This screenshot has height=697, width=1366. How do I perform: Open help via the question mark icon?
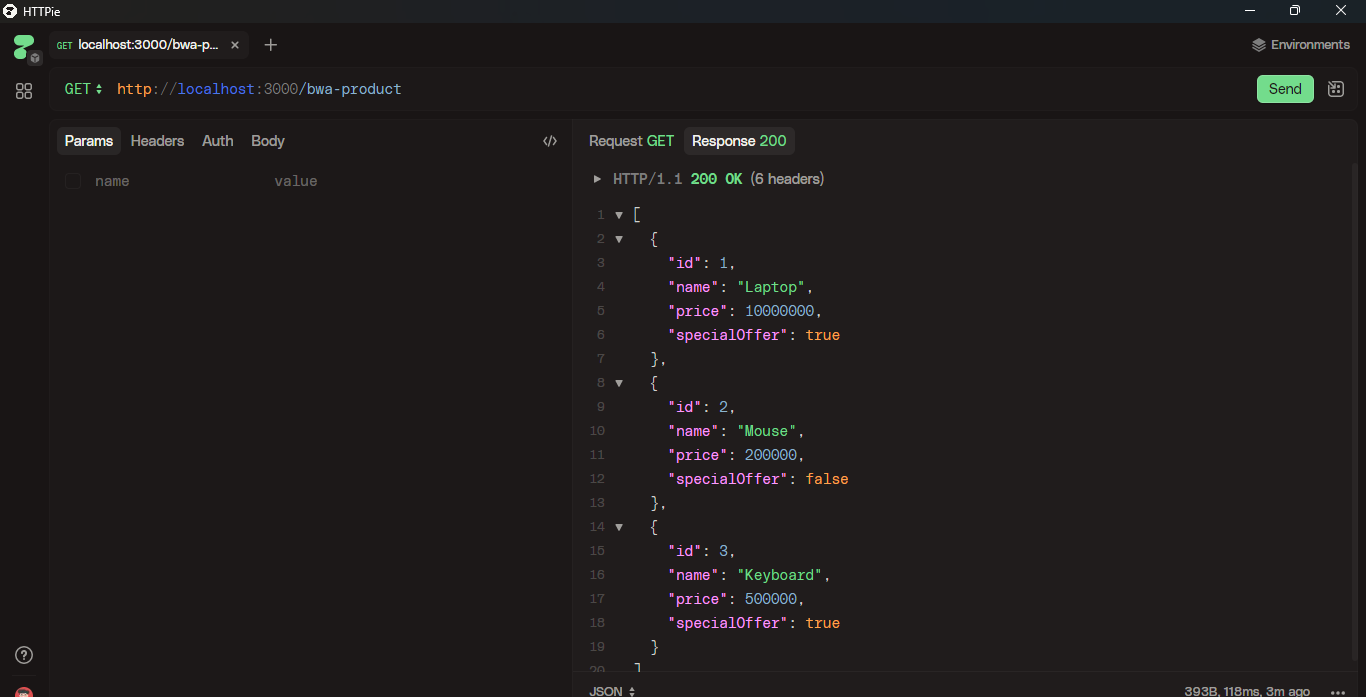click(x=23, y=655)
